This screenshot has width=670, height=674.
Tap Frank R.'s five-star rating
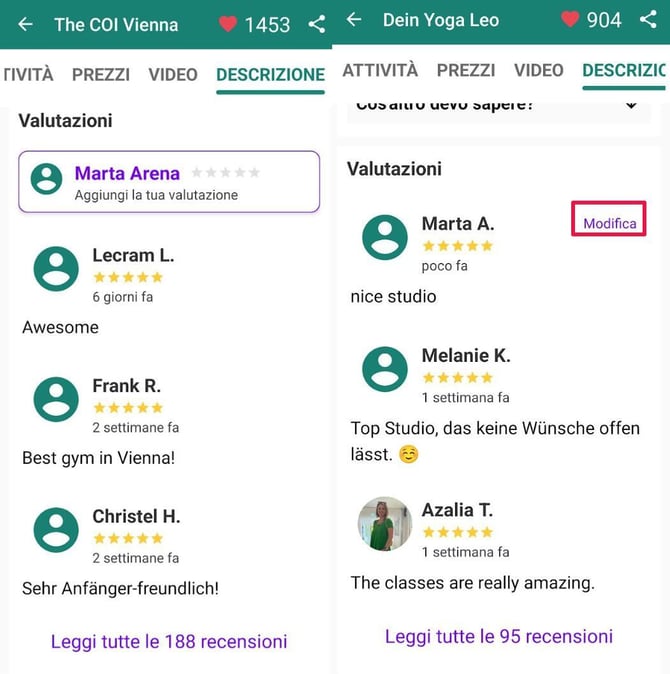click(128, 407)
